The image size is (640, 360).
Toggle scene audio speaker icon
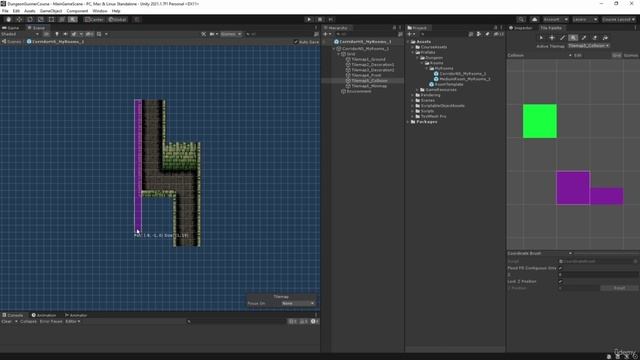point(65,34)
